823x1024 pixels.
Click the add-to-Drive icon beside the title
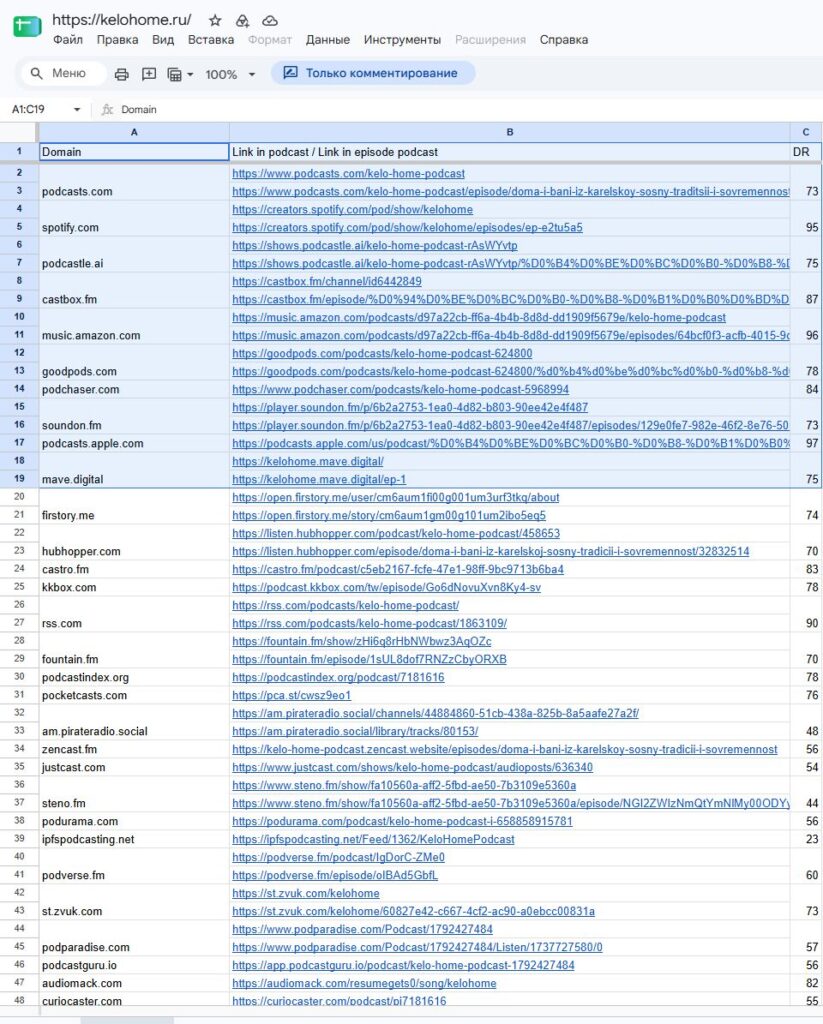click(242, 21)
